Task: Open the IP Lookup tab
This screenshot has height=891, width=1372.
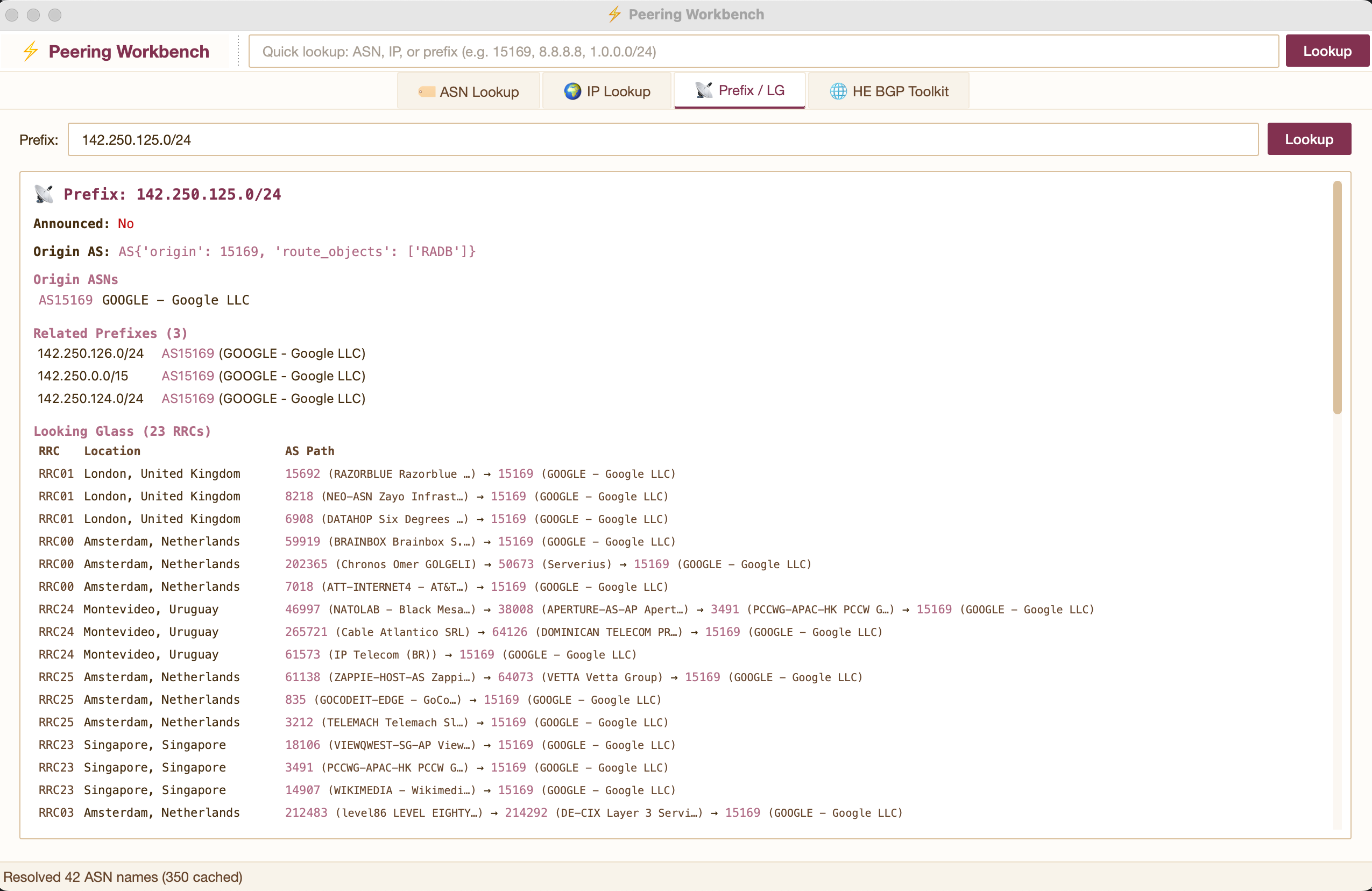Action: pos(606,91)
